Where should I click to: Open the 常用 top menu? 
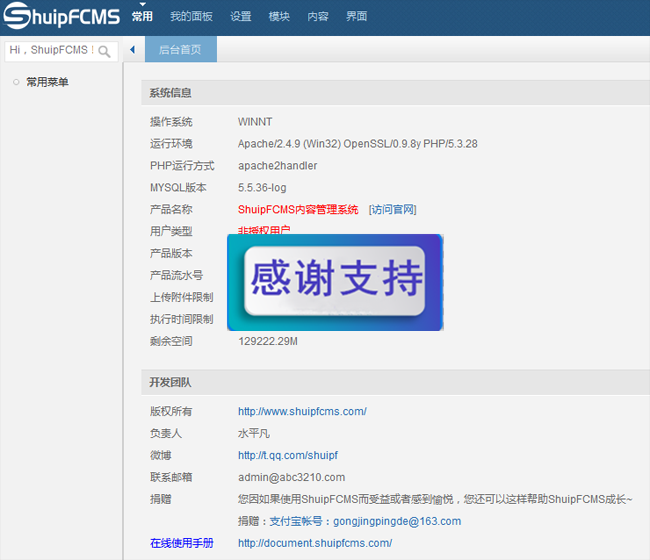[142, 16]
